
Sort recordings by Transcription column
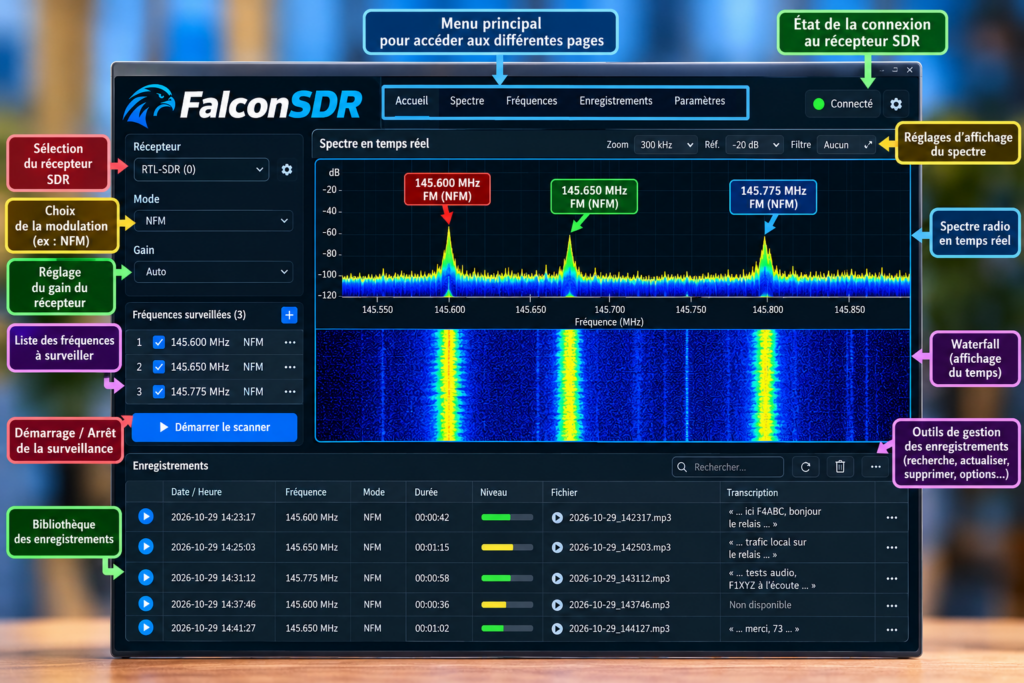pos(752,493)
